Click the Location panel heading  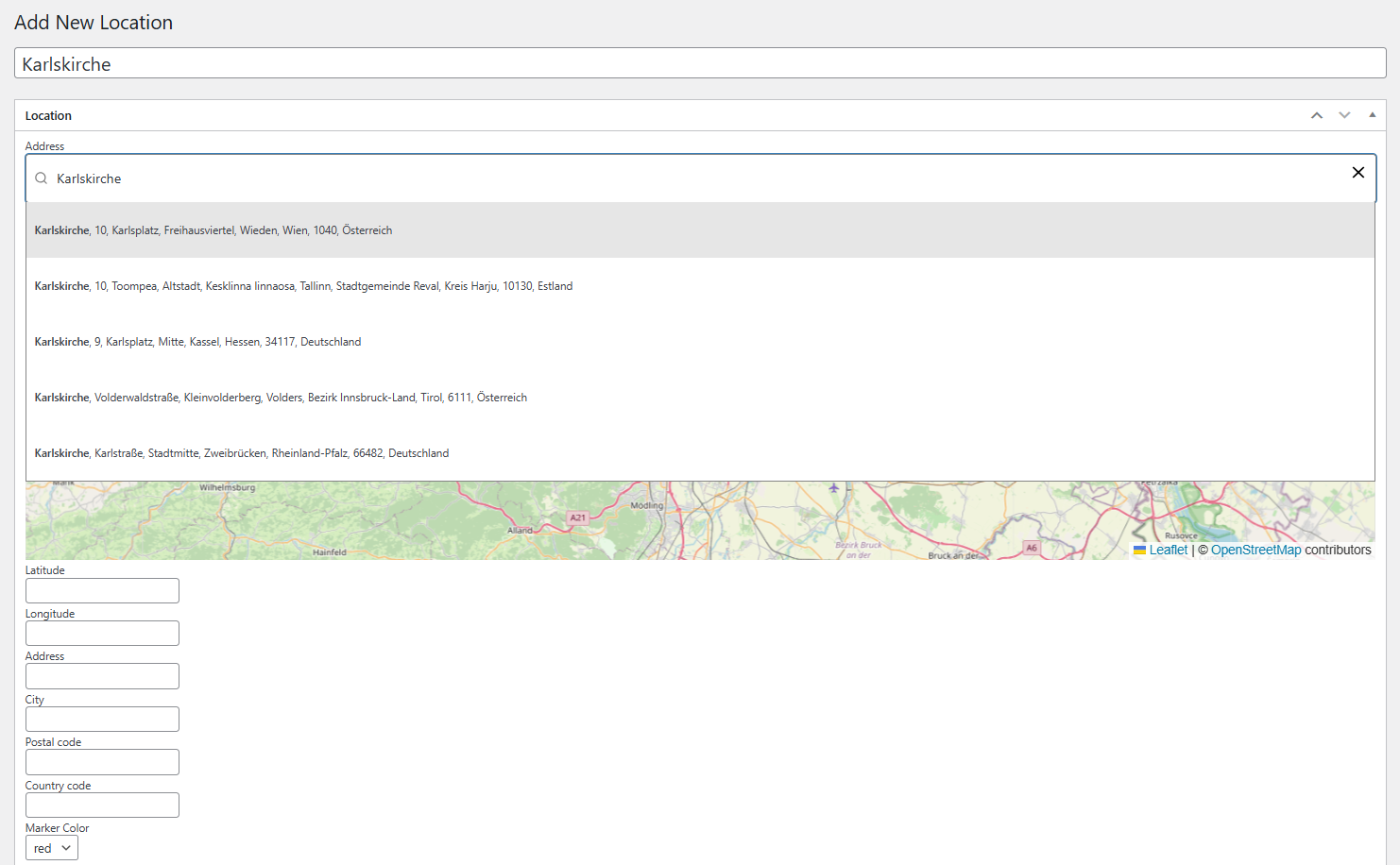coord(48,115)
